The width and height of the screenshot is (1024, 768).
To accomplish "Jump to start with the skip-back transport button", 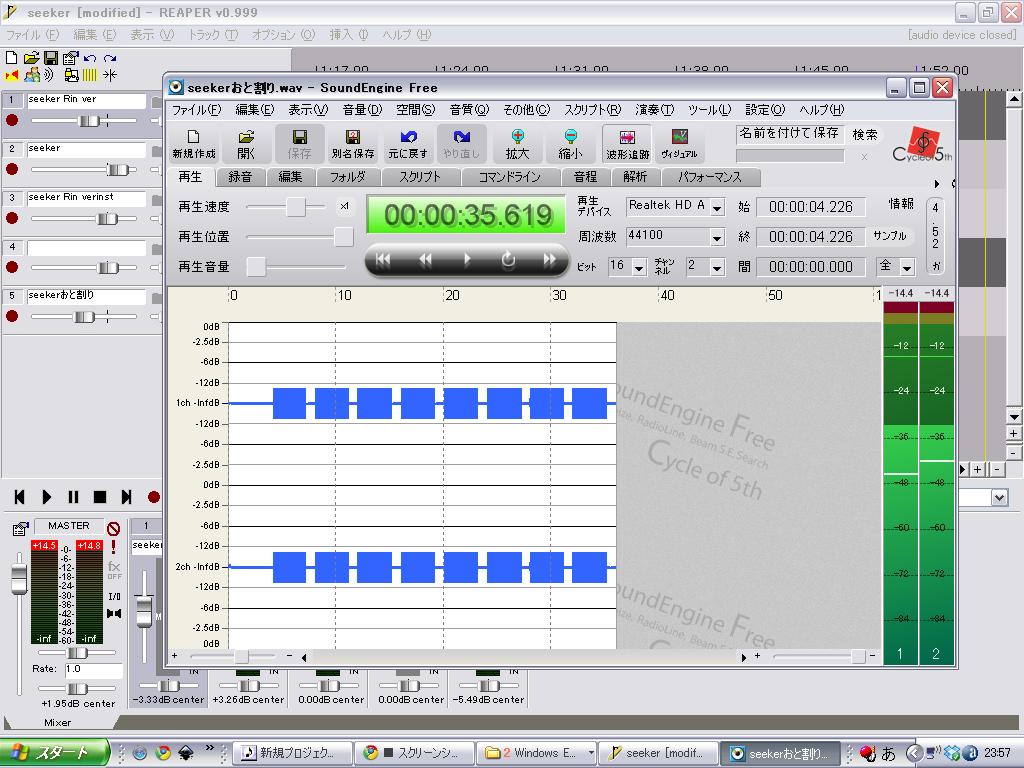I will pyautogui.click(x=383, y=260).
